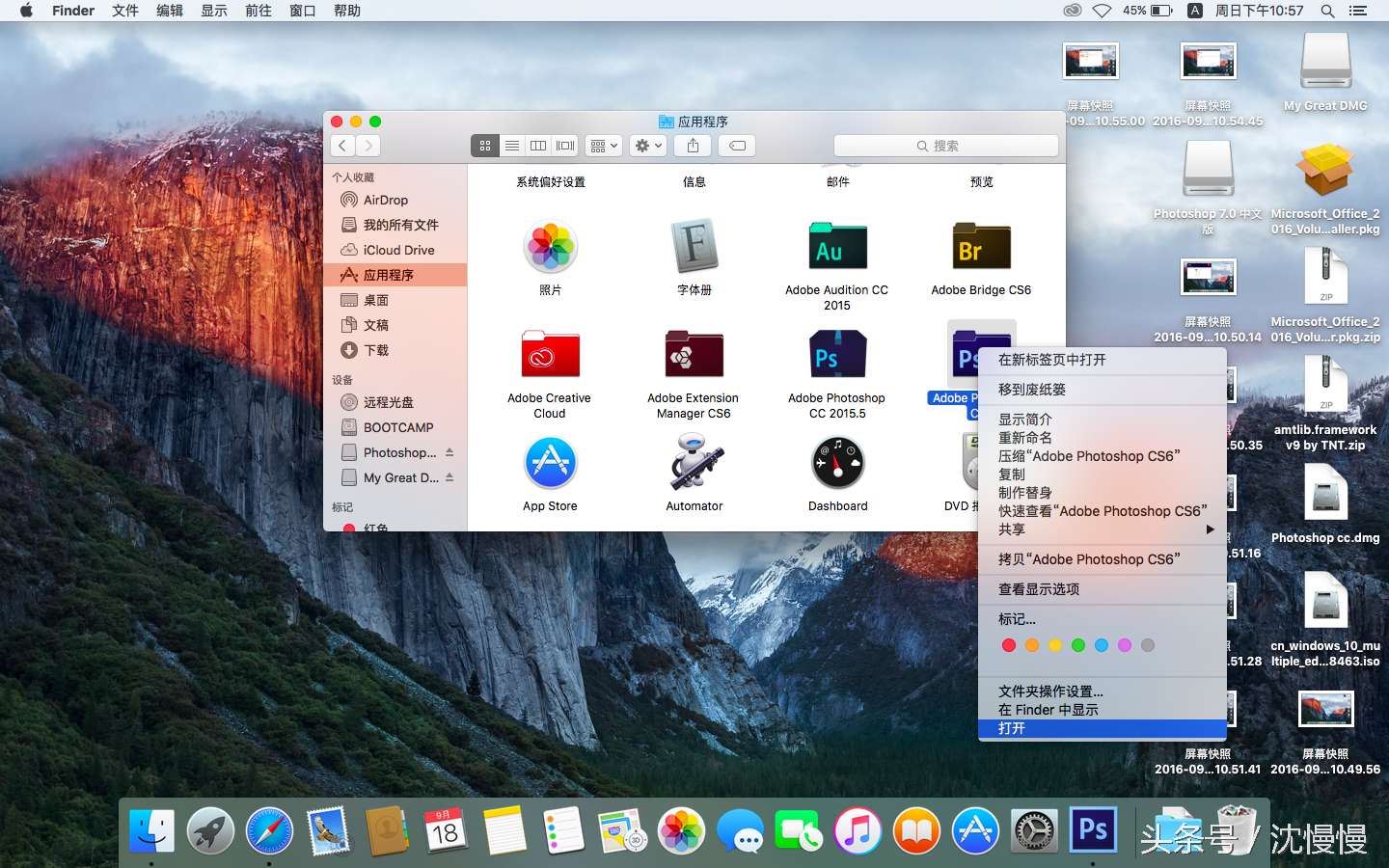Screen dimensions: 1389x868
Task: Click the Finder search field
Action: click(x=945, y=146)
